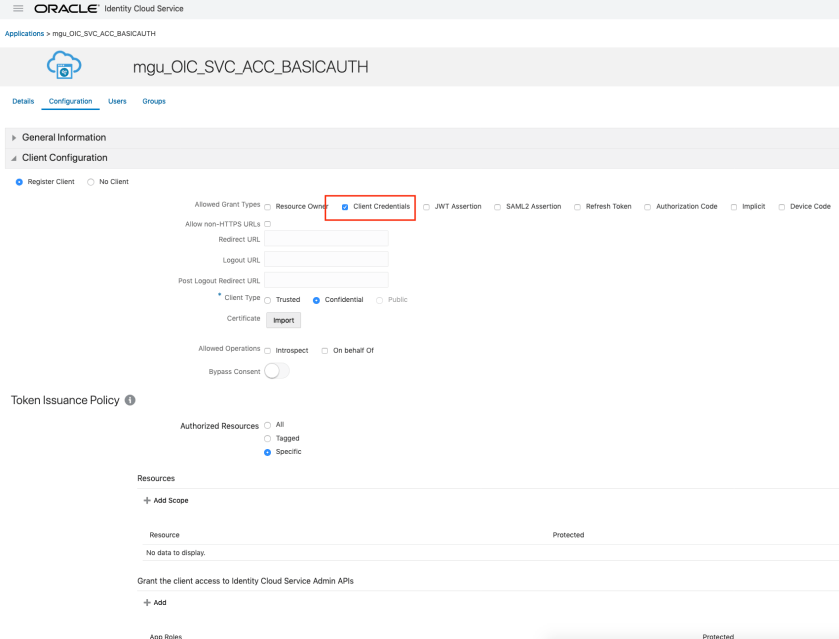Open the Details tab
839x639 pixels.
(x=23, y=101)
